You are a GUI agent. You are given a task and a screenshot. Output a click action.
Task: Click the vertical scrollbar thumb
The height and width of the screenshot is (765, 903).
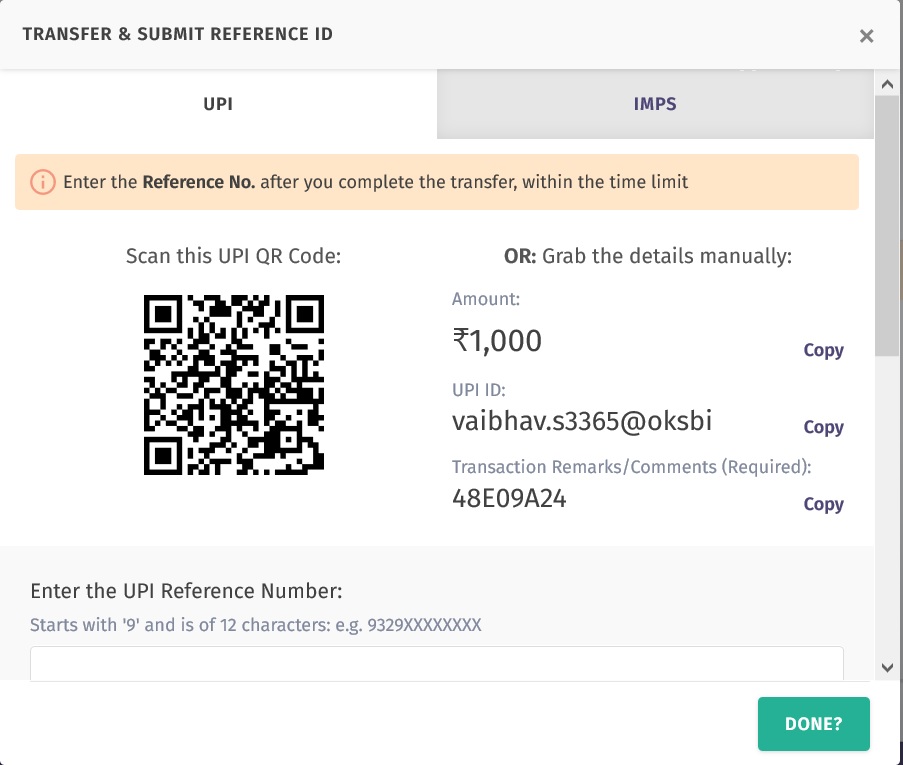887,225
